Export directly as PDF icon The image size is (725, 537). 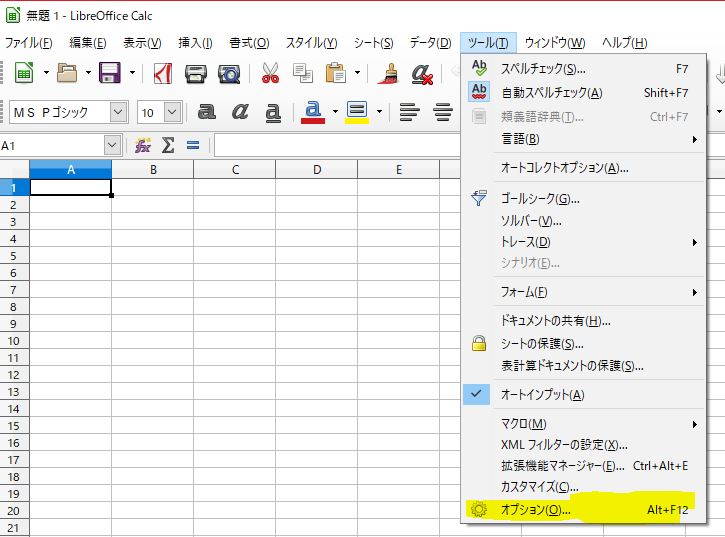pos(162,74)
